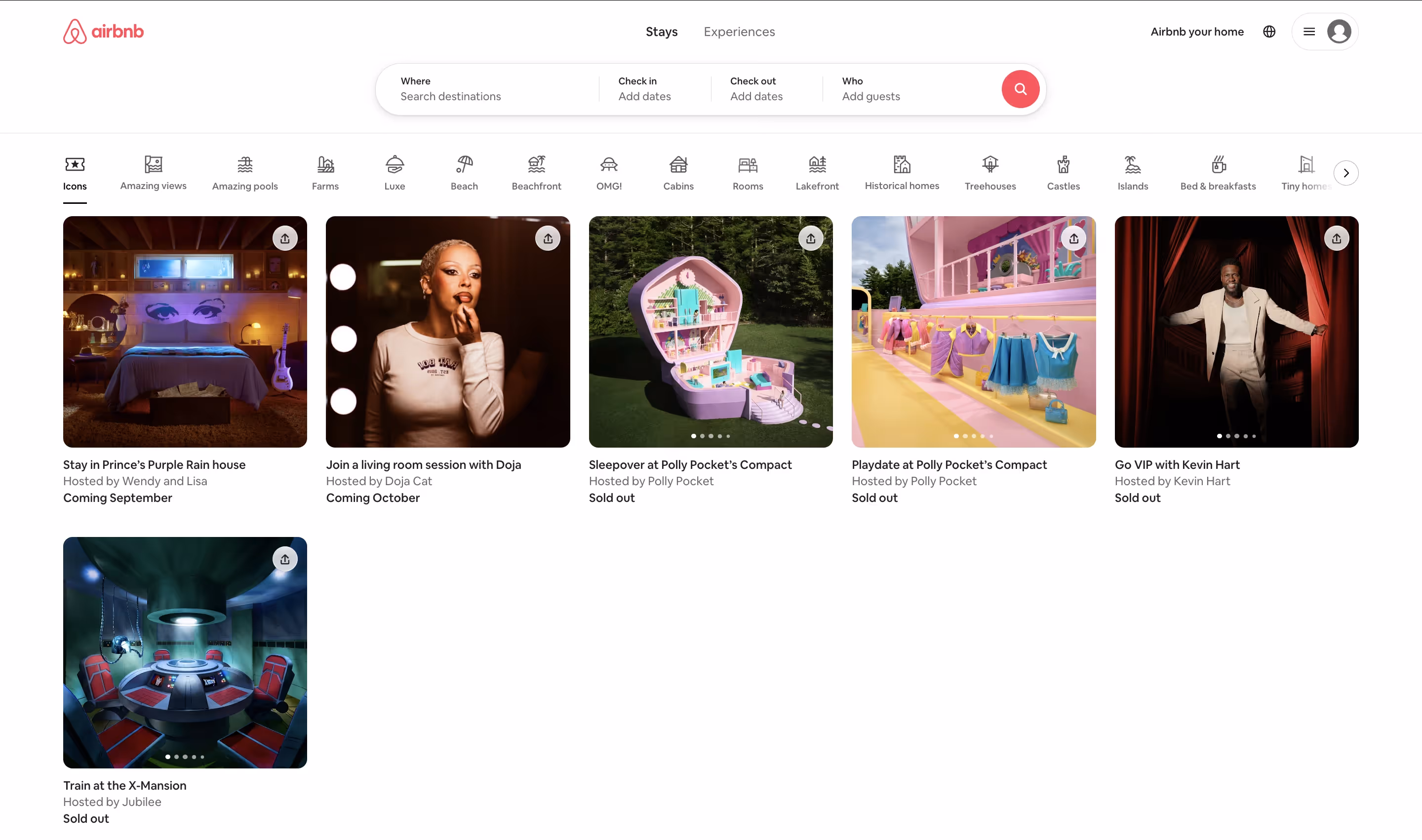Select the Bed & breakfasts category
This screenshot has height=840, width=1422.
pyautogui.click(x=1218, y=174)
